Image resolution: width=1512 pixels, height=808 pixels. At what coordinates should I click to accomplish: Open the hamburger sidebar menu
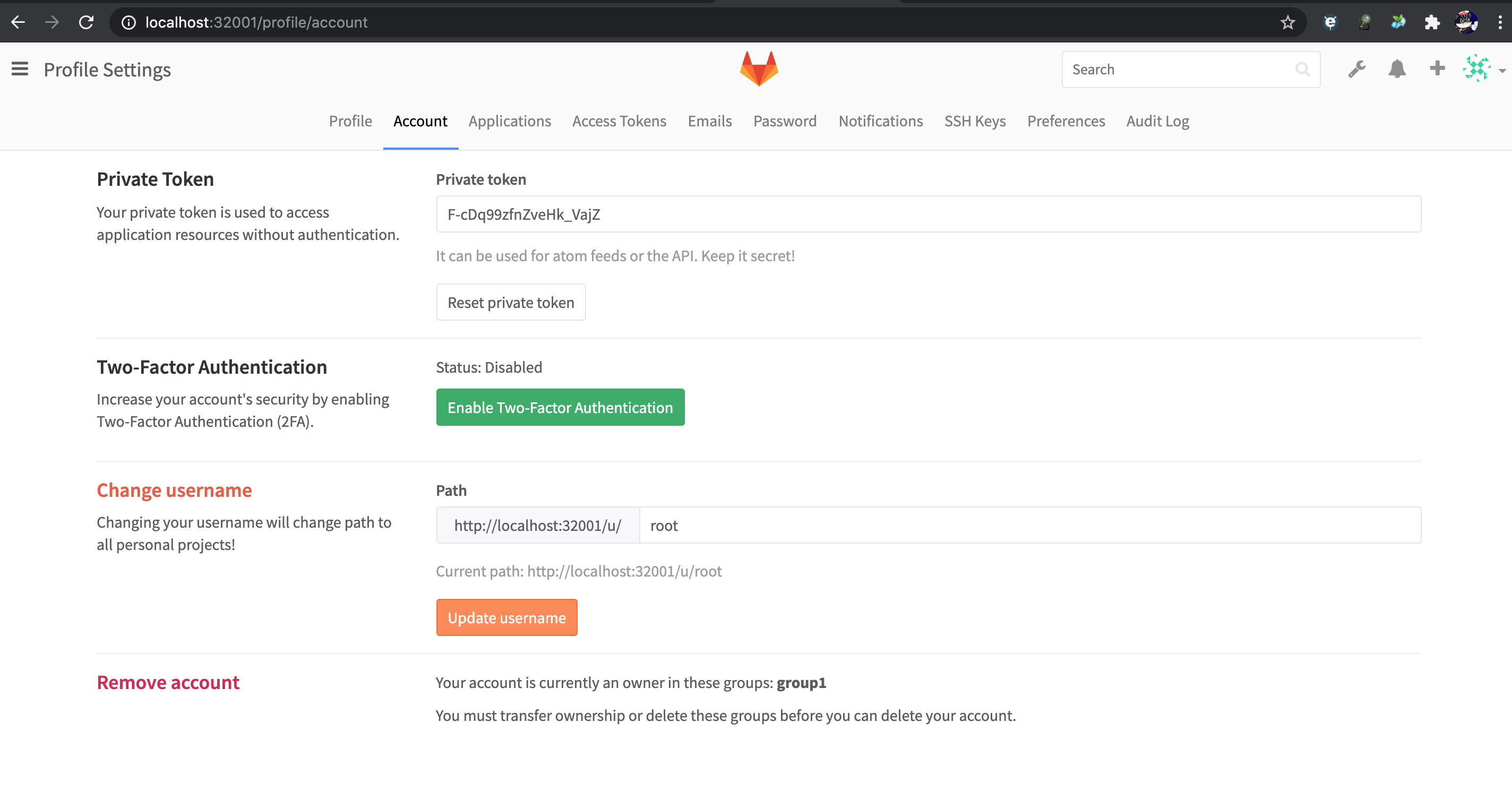pyautogui.click(x=19, y=69)
